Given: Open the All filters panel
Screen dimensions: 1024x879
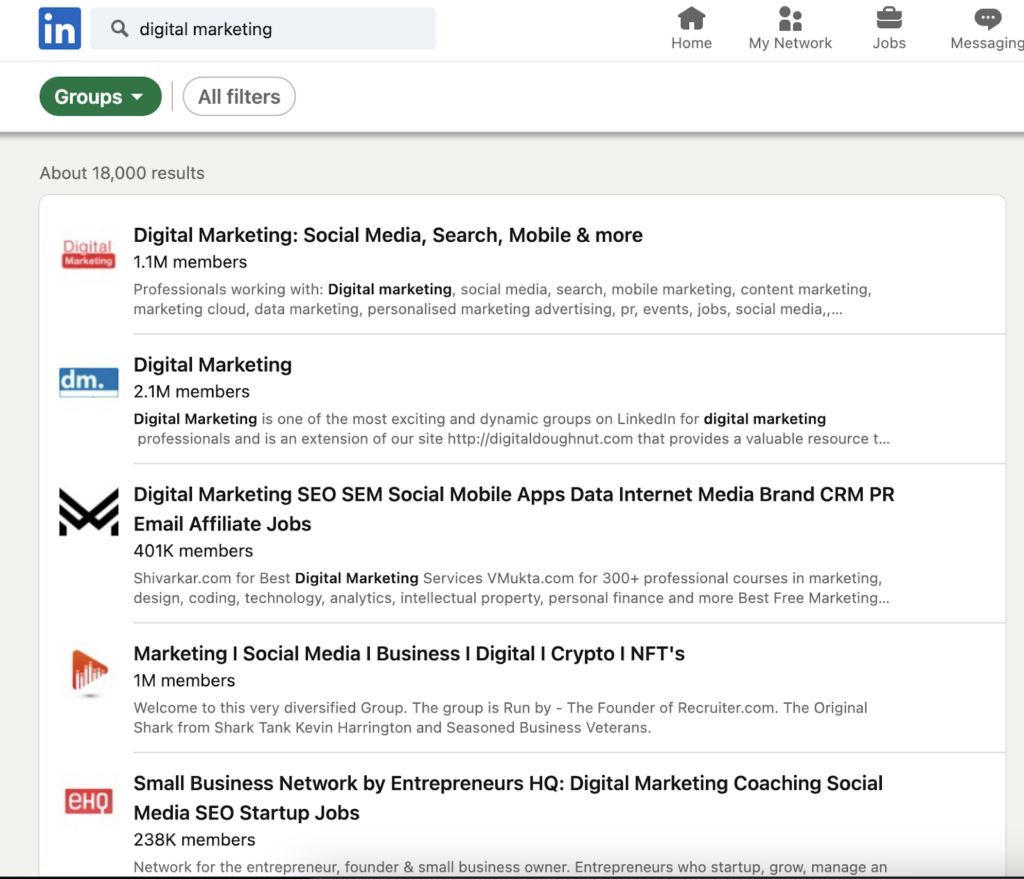Looking at the screenshot, I should [239, 97].
